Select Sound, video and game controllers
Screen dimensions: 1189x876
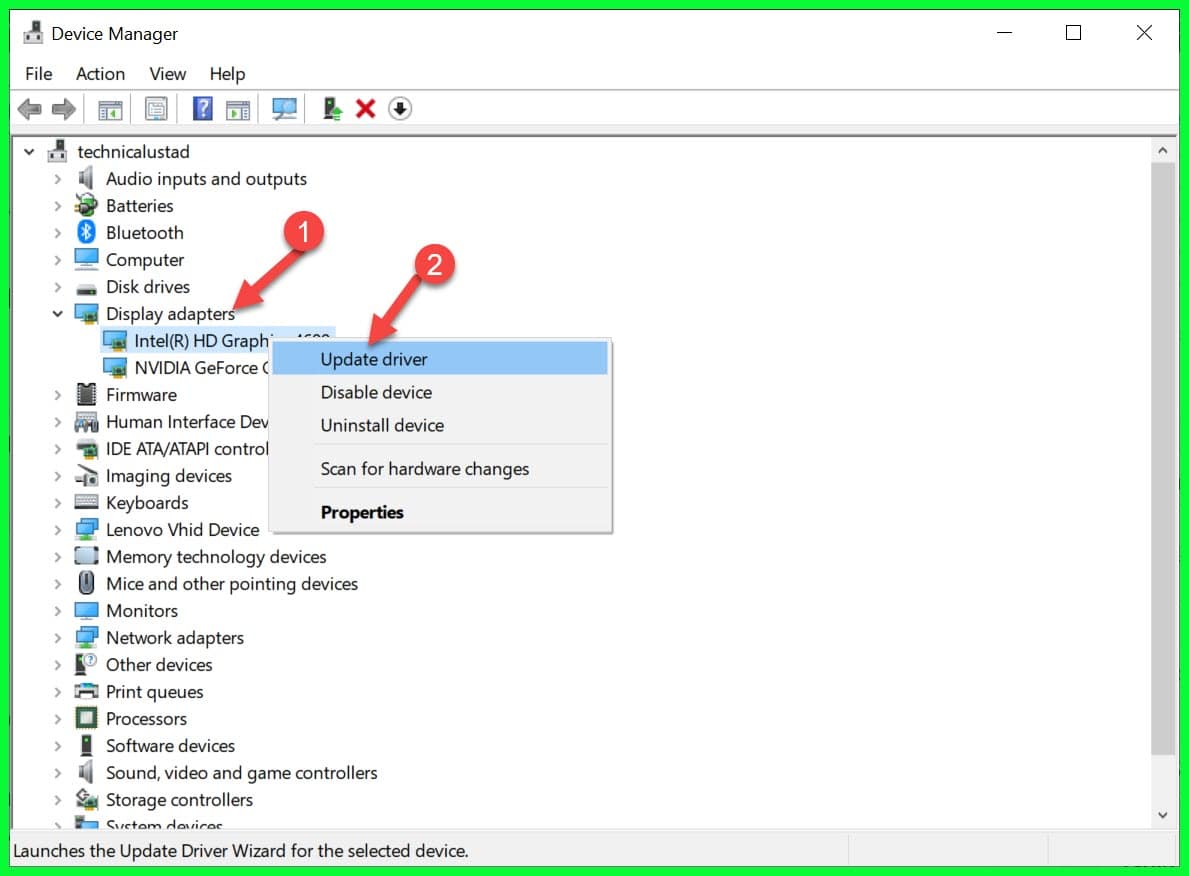click(x=241, y=773)
